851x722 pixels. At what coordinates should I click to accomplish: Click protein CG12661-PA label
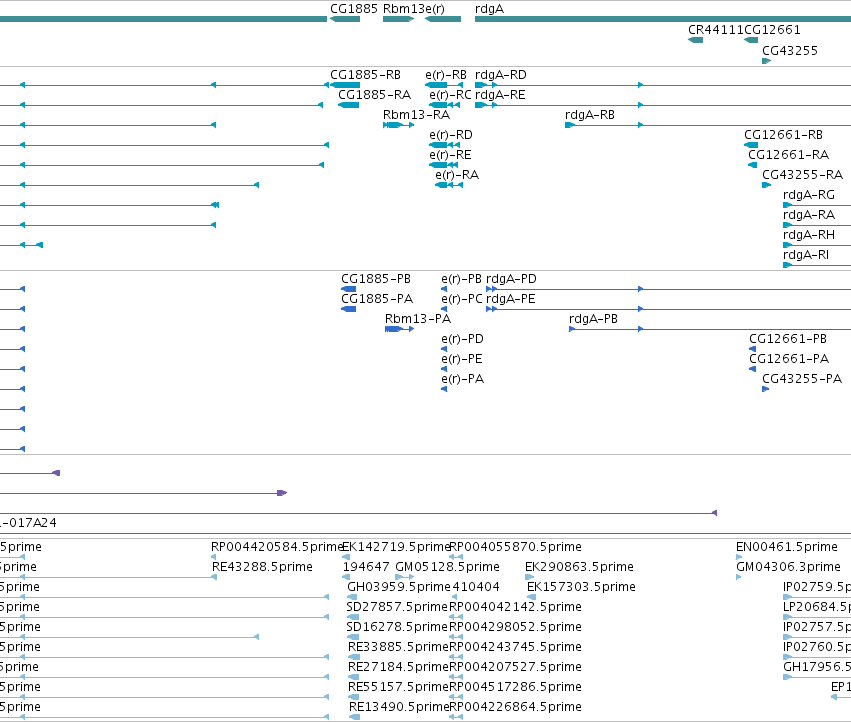coord(789,359)
